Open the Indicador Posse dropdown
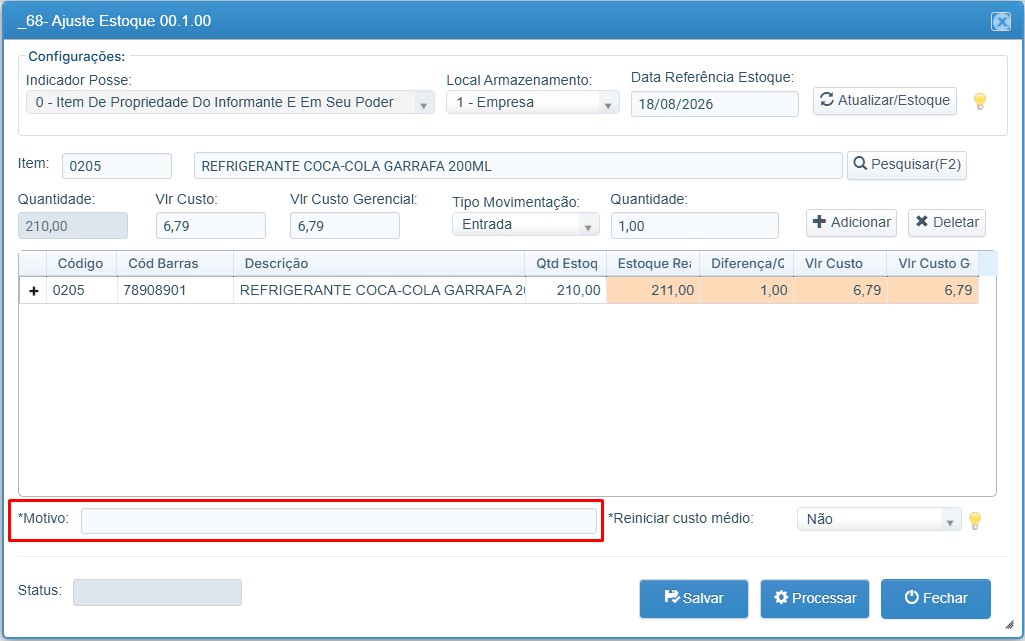The image size is (1025, 641). coord(230,103)
